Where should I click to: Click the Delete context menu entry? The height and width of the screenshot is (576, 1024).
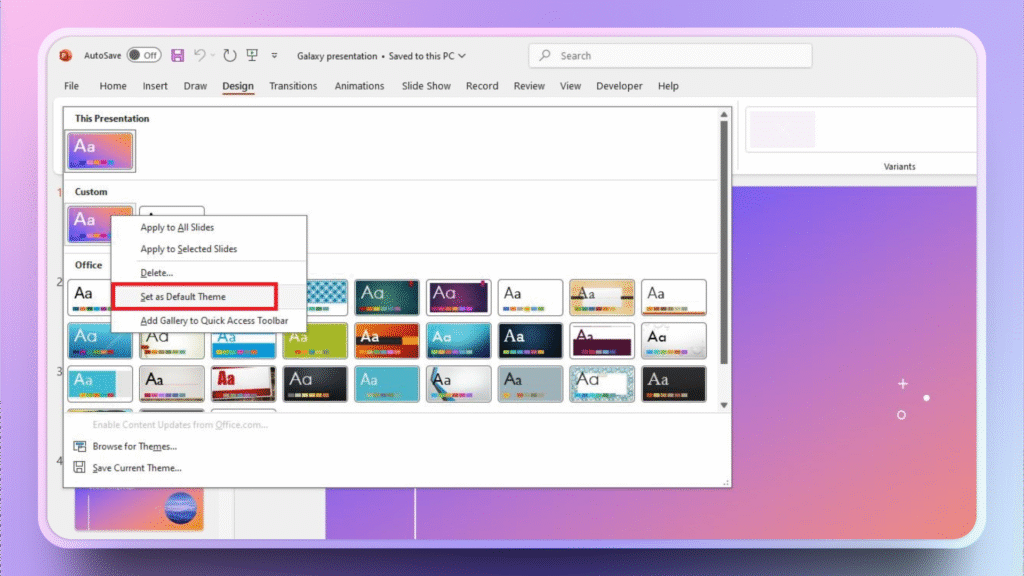coord(157,273)
